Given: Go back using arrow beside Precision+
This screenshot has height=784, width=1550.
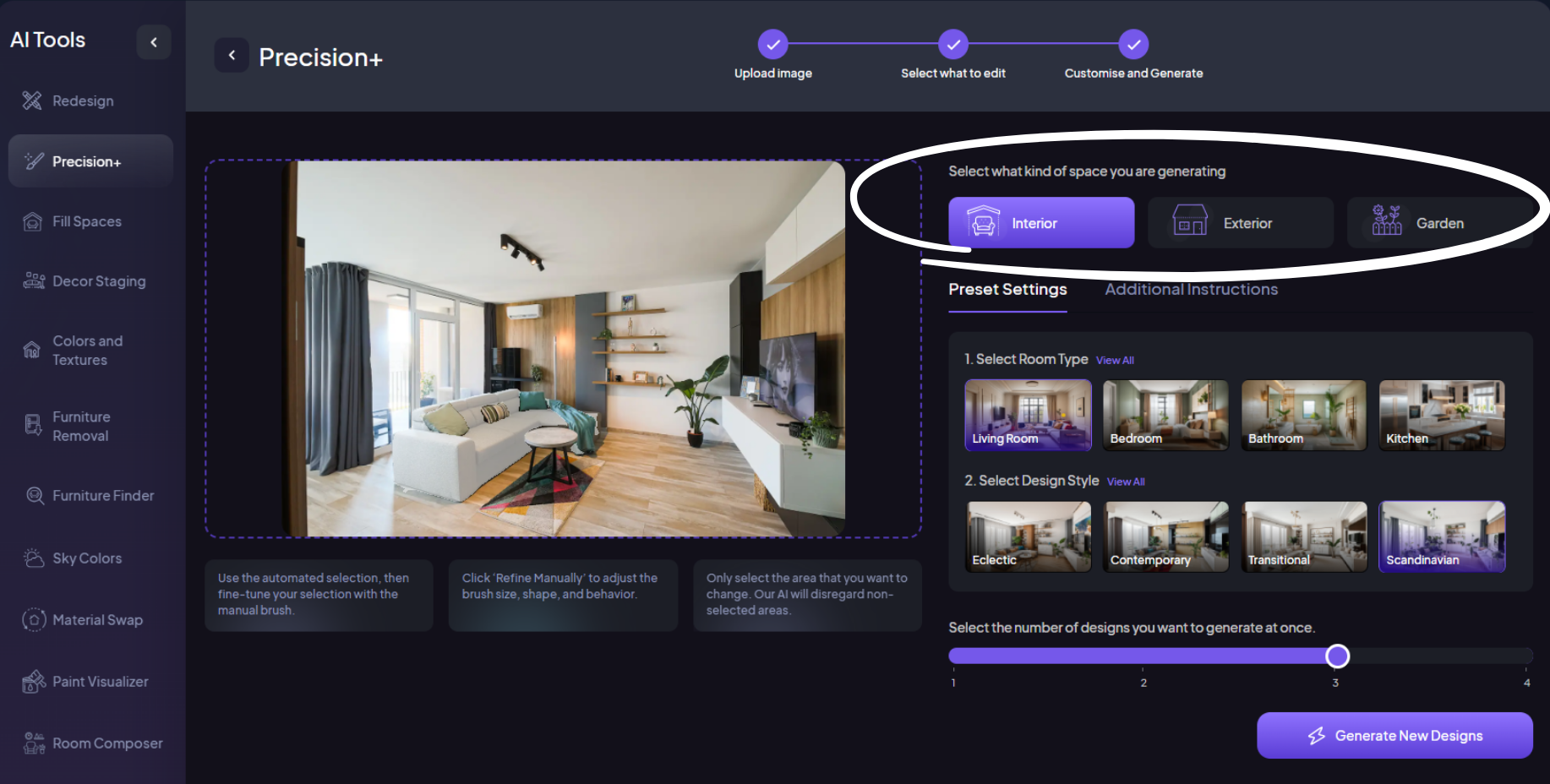Looking at the screenshot, I should (232, 56).
